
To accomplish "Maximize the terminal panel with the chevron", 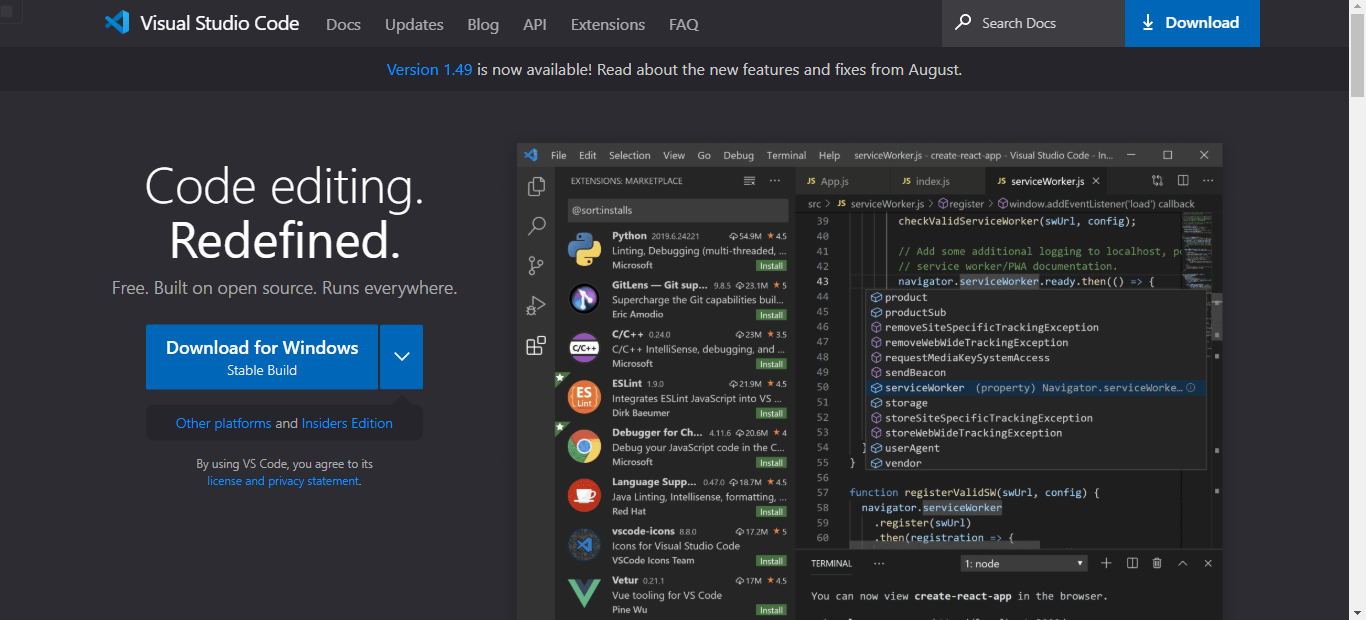I will tap(1182, 563).
